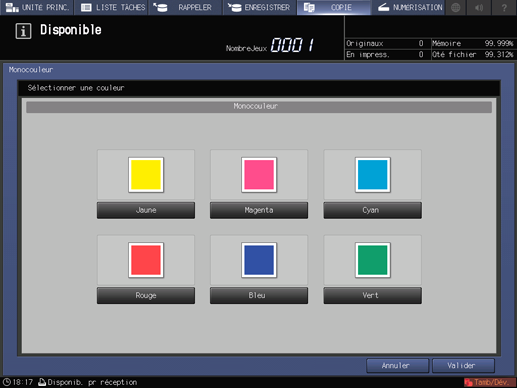The image size is (517, 388).
Task: Click the Sélectionner une couleur heading
Action: pyautogui.click(x=76, y=88)
